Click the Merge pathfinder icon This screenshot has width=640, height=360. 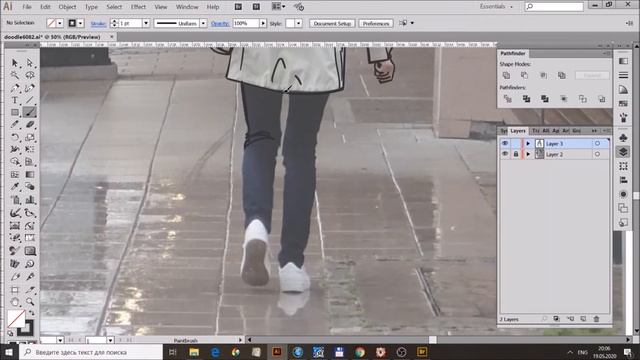pyautogui.click(x=544, y=99)
